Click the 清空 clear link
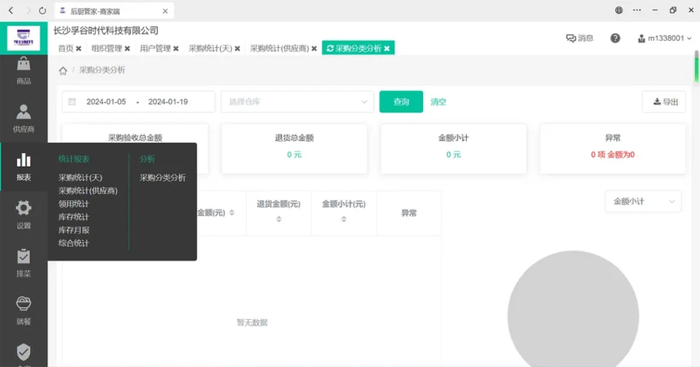 438,102
